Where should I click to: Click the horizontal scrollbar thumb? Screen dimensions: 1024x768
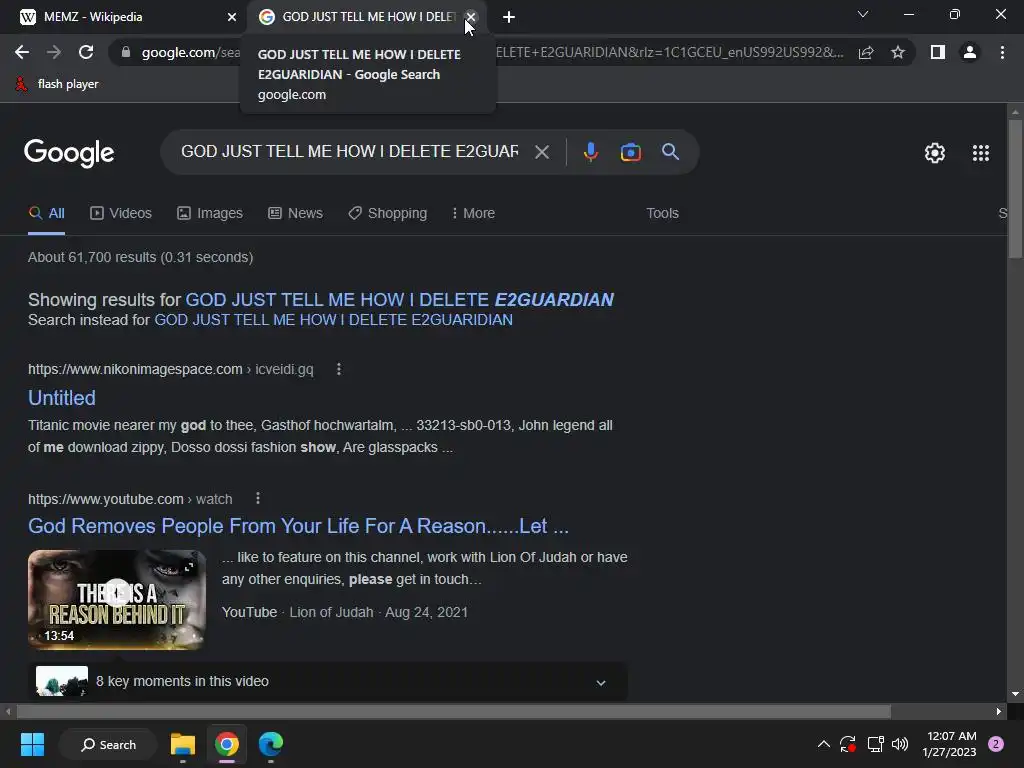[454, 711]
